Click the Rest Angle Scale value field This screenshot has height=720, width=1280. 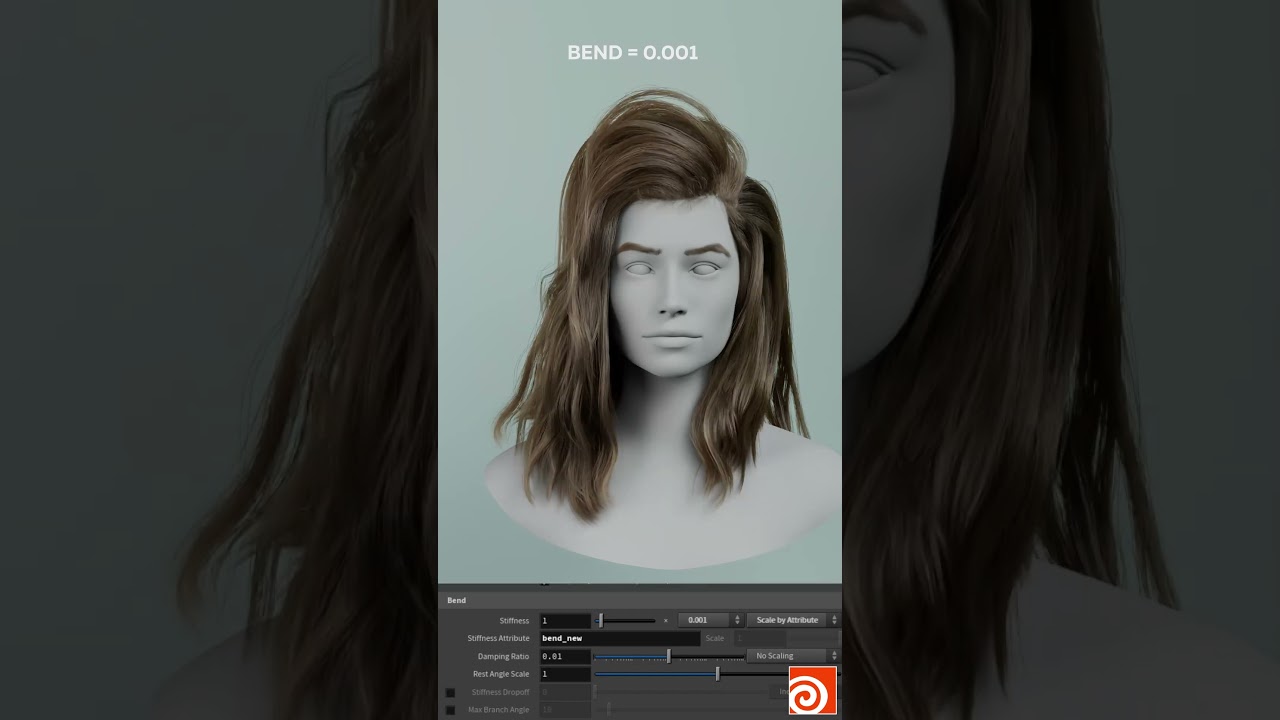pyautogui.click(x=565, y=674)
